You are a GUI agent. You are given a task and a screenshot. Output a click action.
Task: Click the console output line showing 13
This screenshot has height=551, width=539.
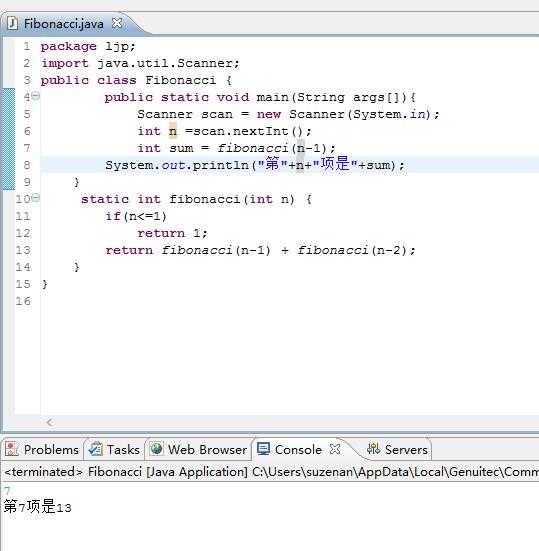pos(38,507)
